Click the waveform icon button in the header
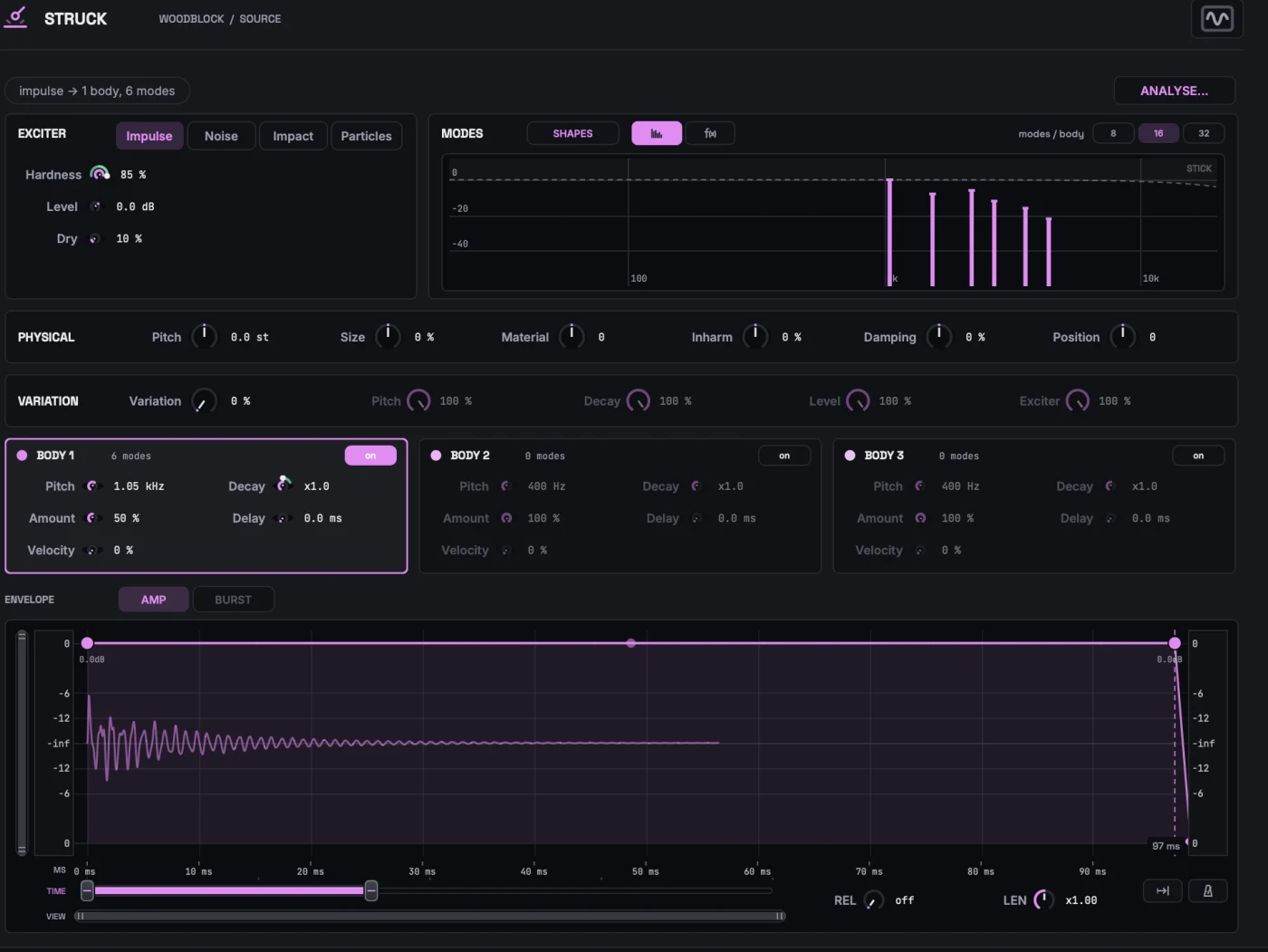The height and width of the screenshot is (952, 1268). pyautogui.click(x=1216, y=18)
